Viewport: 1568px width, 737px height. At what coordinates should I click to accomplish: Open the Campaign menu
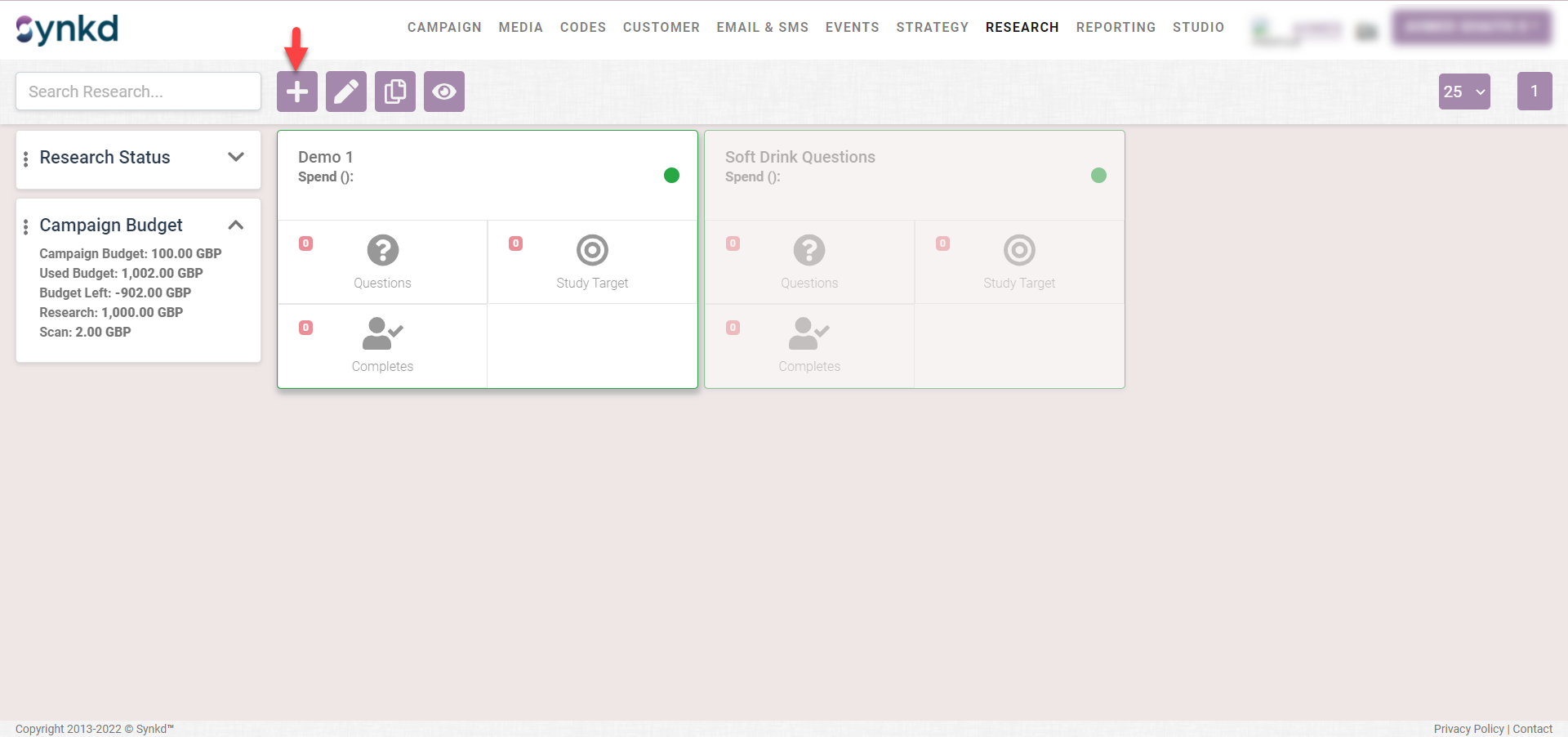(x=444, y=27)
